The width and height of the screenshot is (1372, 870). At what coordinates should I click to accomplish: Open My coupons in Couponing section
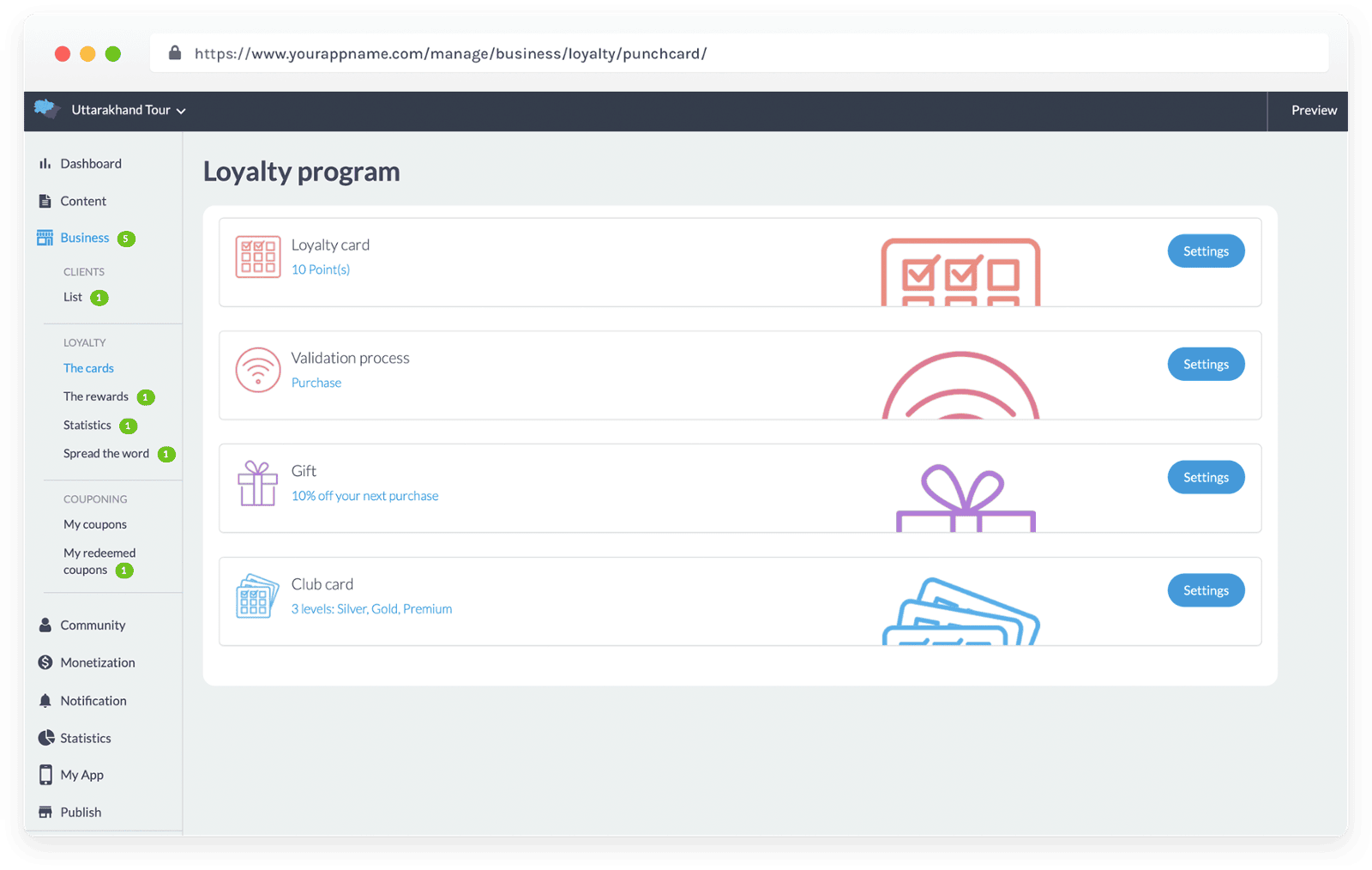pos(94,524)
